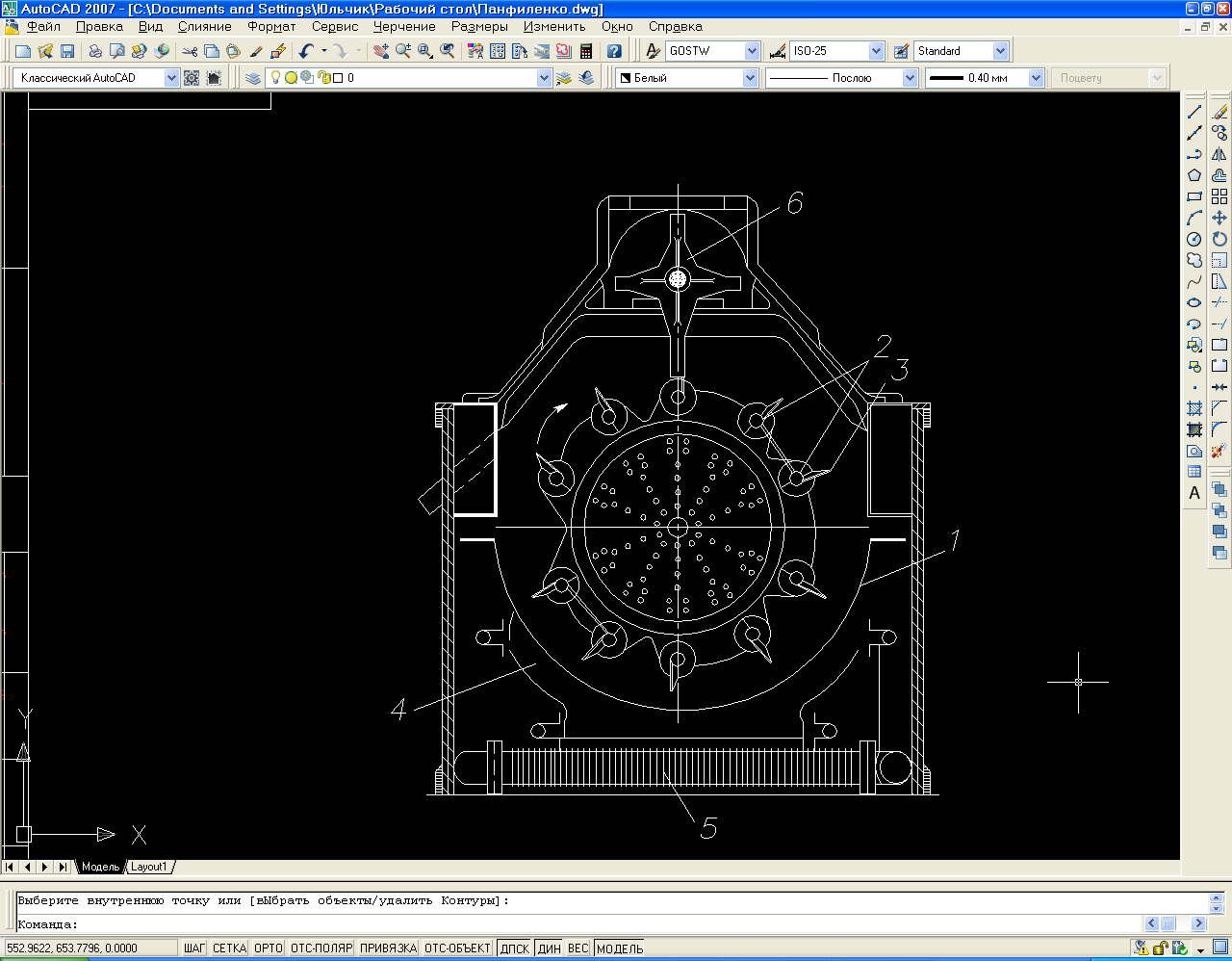Expand the Классический AutoCAD workspace list
Screen dimensions: 1232x961
click(171, 78)
